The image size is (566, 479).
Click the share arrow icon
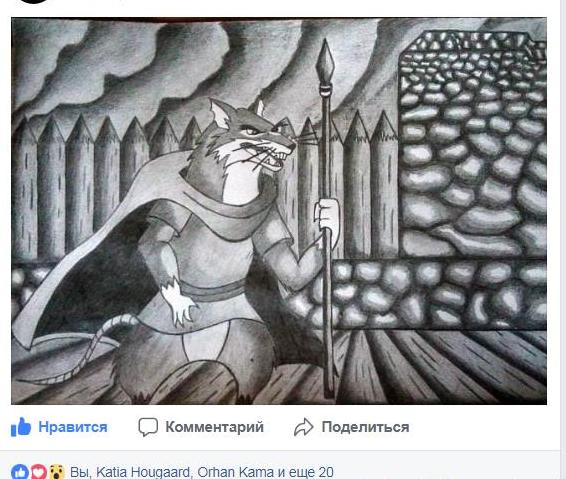click(x=304, y=427)
